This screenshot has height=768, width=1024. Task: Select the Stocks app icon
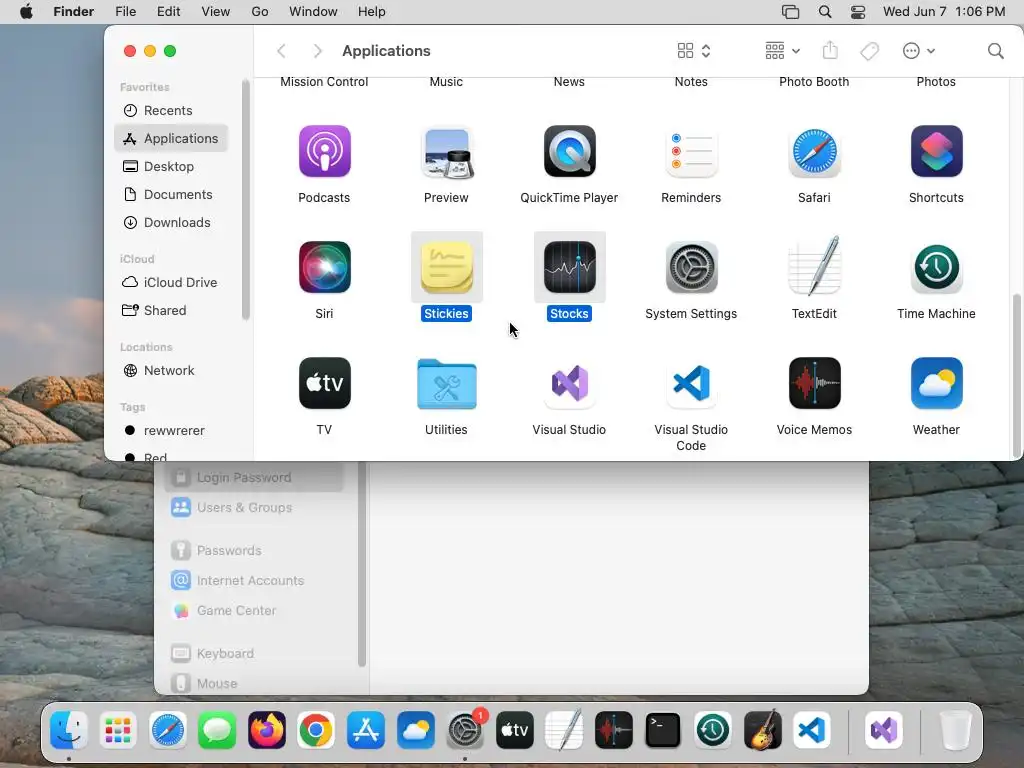pyautogui.click(x=569, y=267)
